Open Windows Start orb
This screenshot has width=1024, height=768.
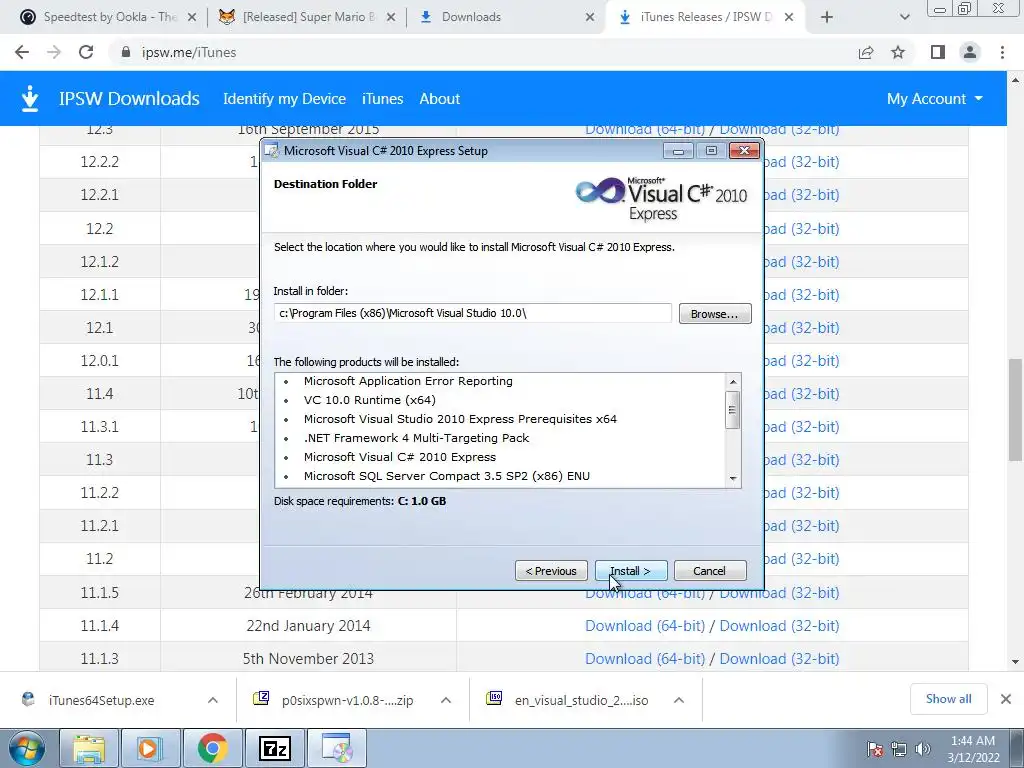coord(27,748)
